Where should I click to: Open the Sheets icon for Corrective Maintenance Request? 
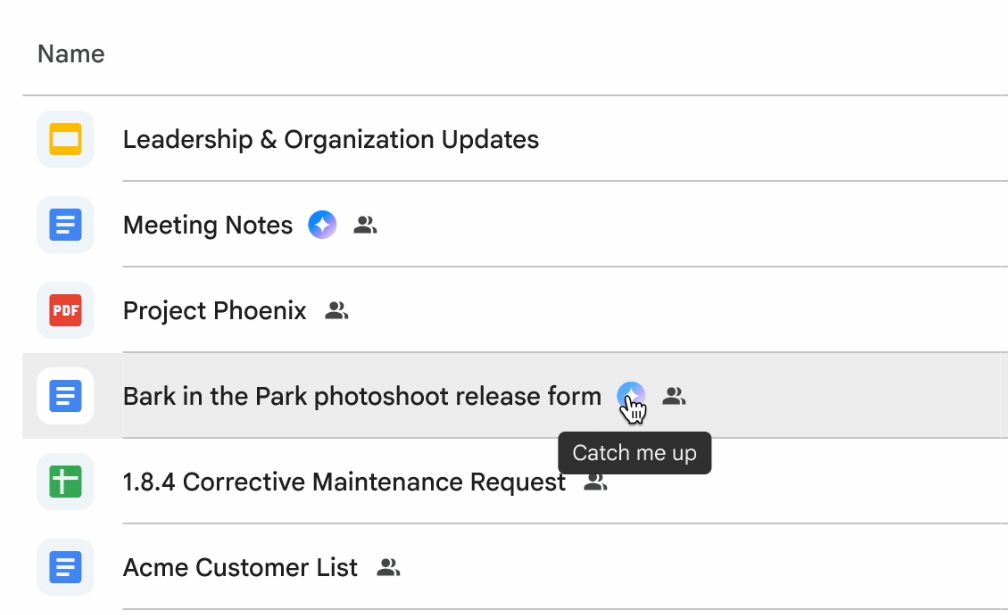[x=64, y=481]
